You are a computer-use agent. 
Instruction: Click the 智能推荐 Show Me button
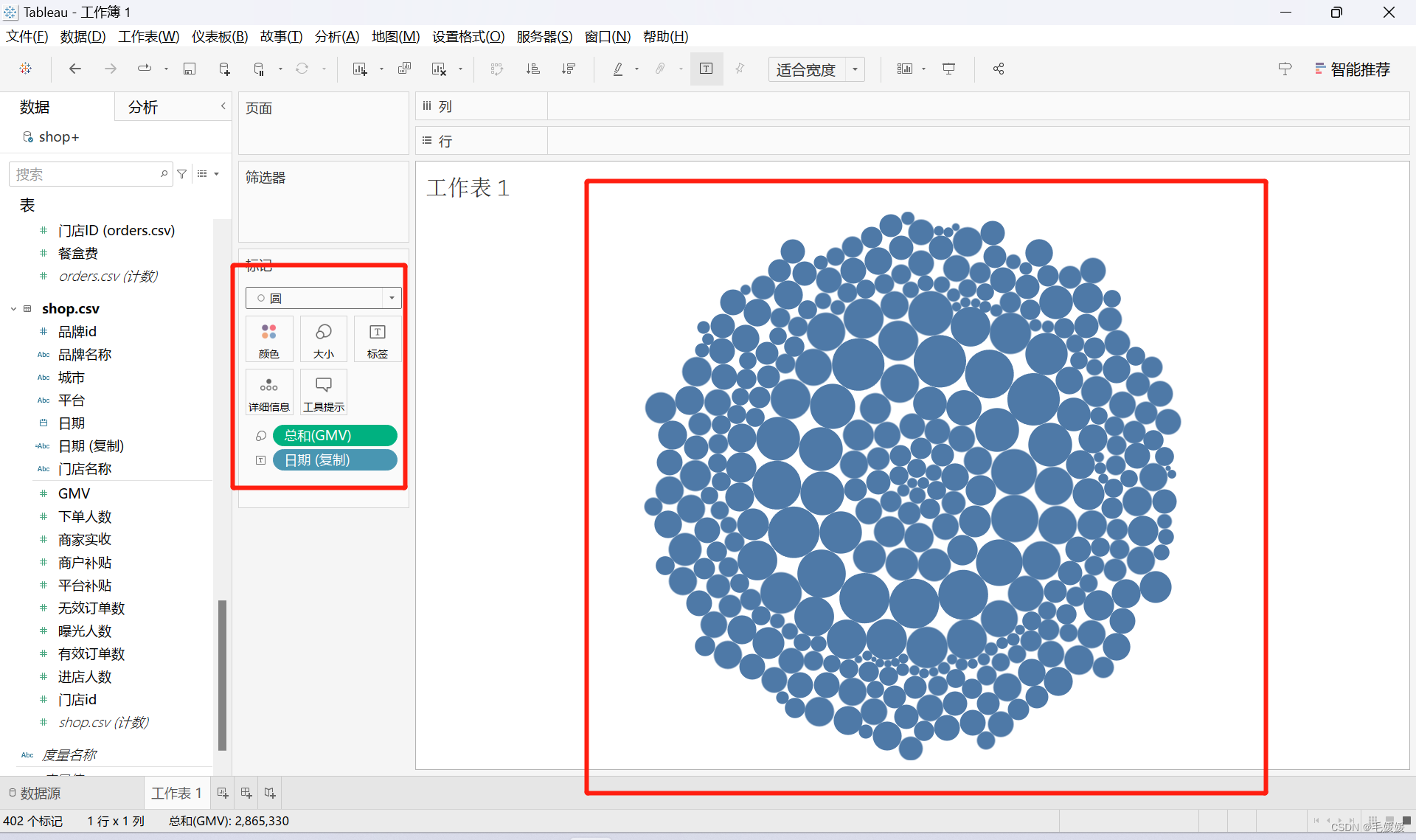(x=1353, y=69)
